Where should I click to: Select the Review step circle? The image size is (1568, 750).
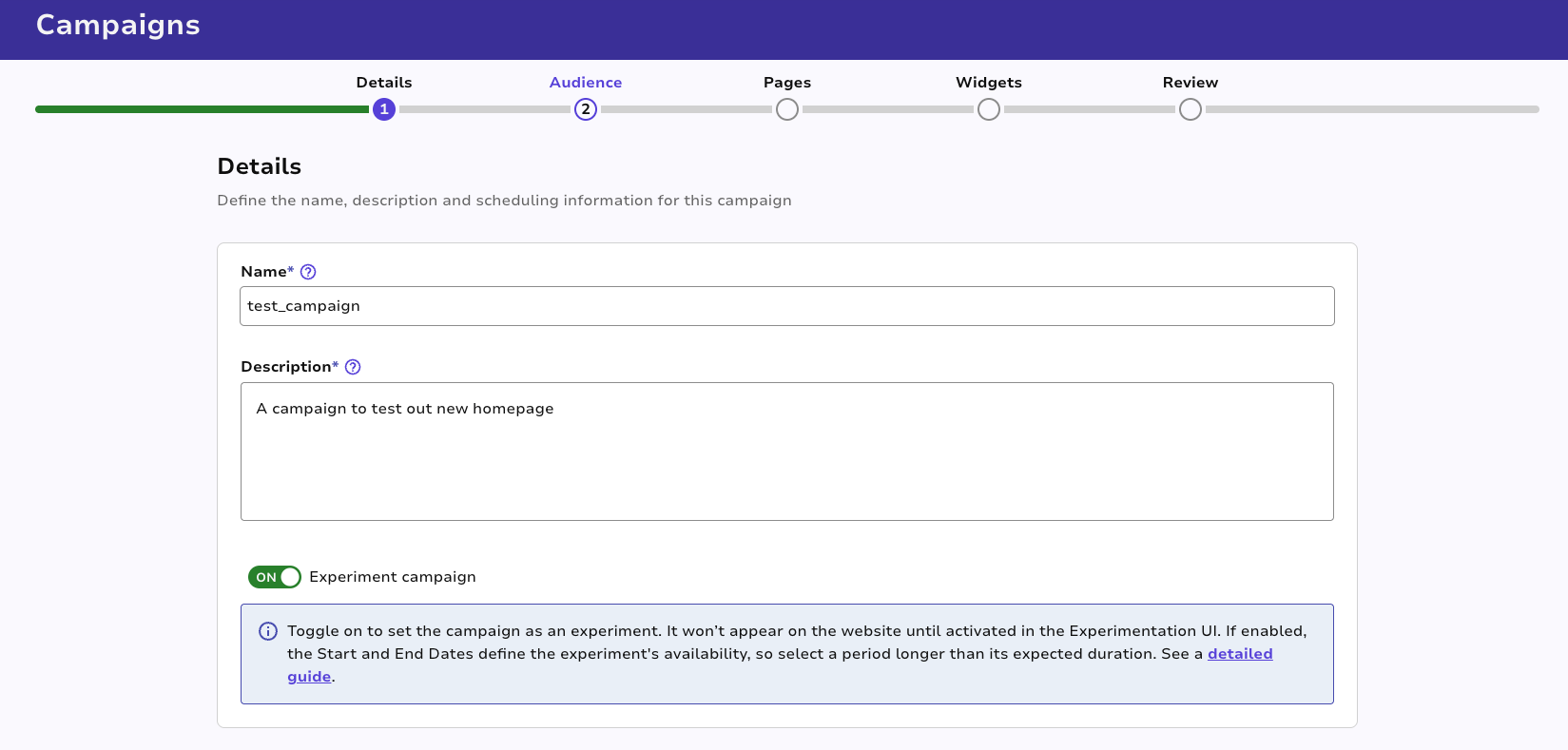(x=1191, y=109)
